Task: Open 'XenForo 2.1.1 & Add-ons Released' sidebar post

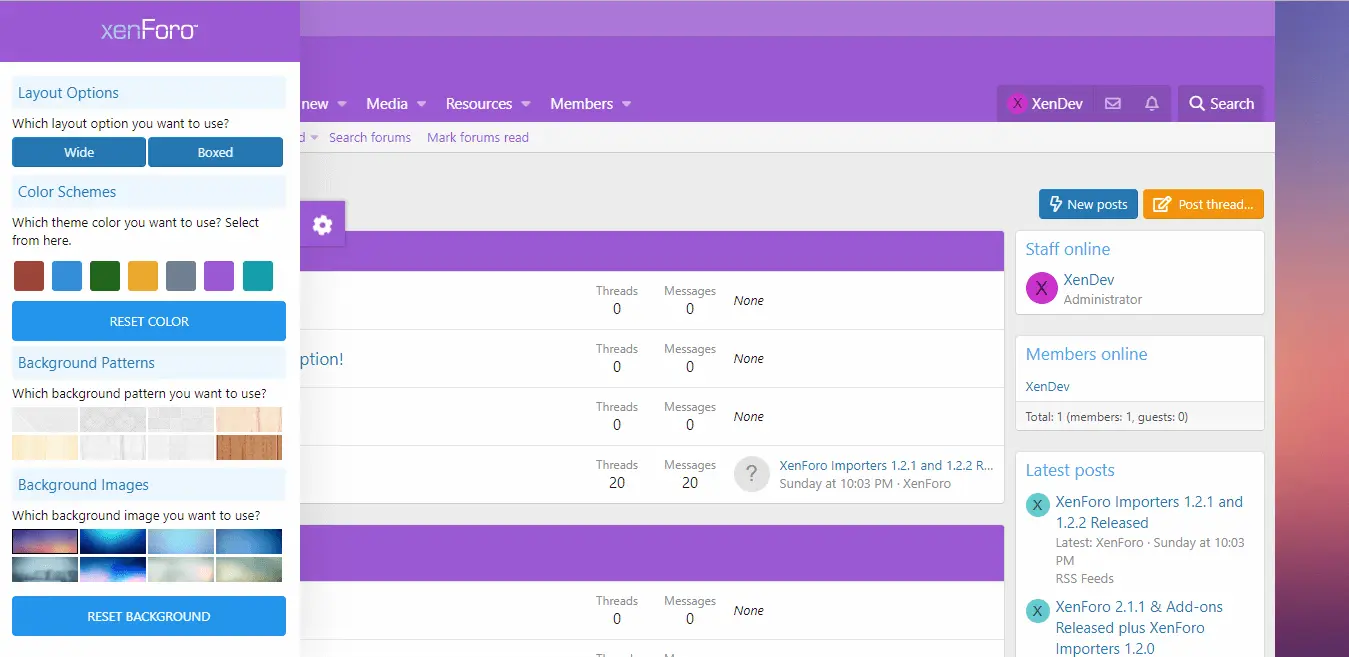Action: (x=1139, y=627)
